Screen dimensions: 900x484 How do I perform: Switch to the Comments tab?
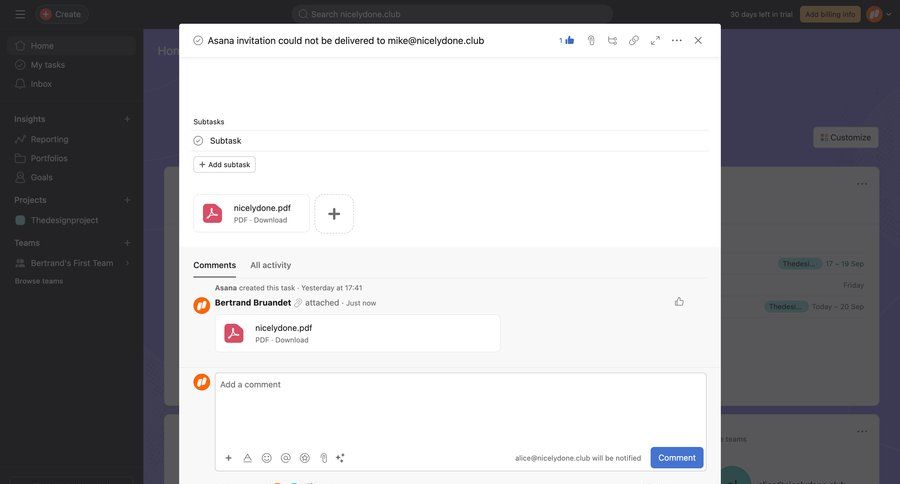point(215,265)
